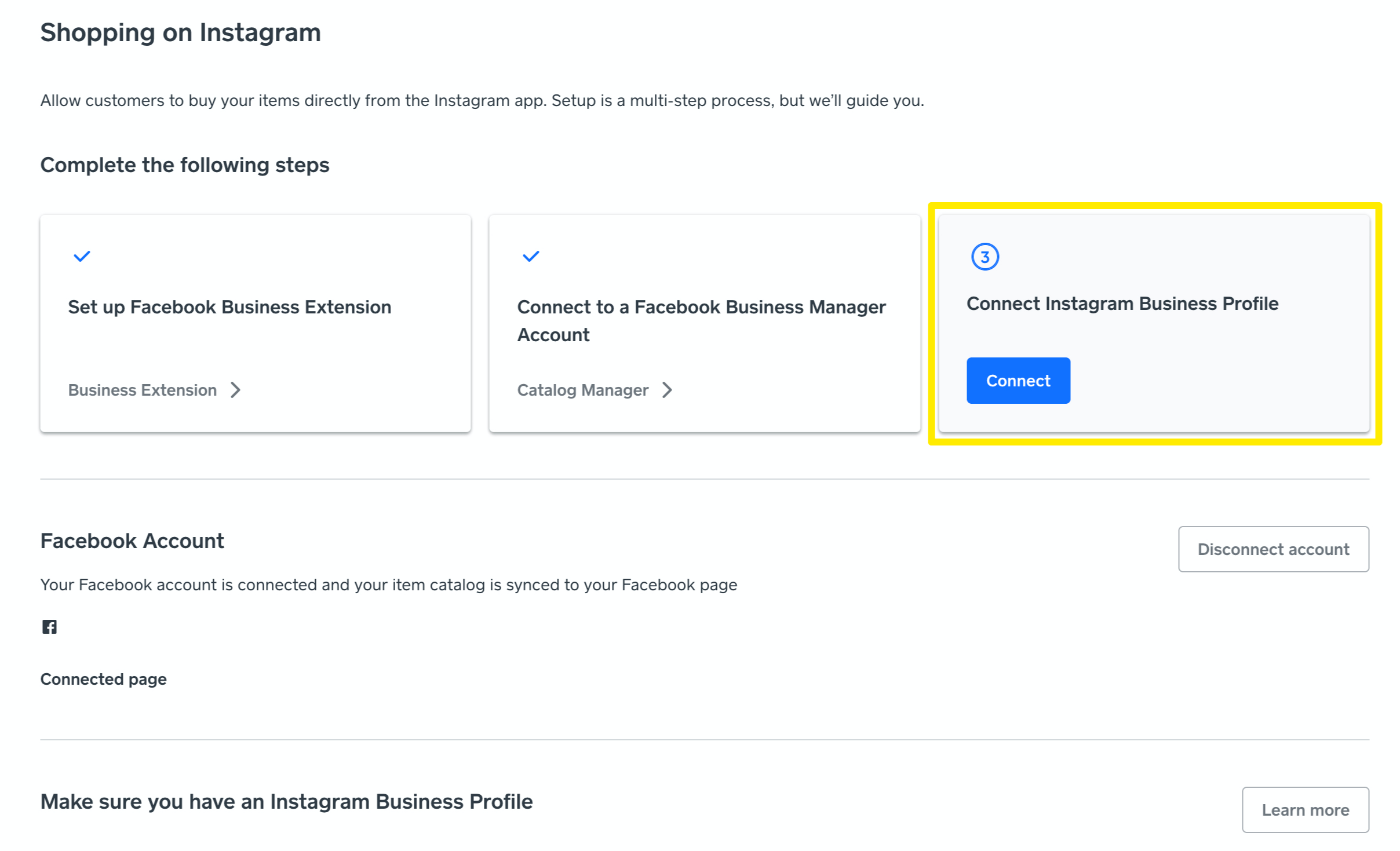Click the Disconnect account button
This screenshot has width=1400, height=851.
click(1273, 549)
